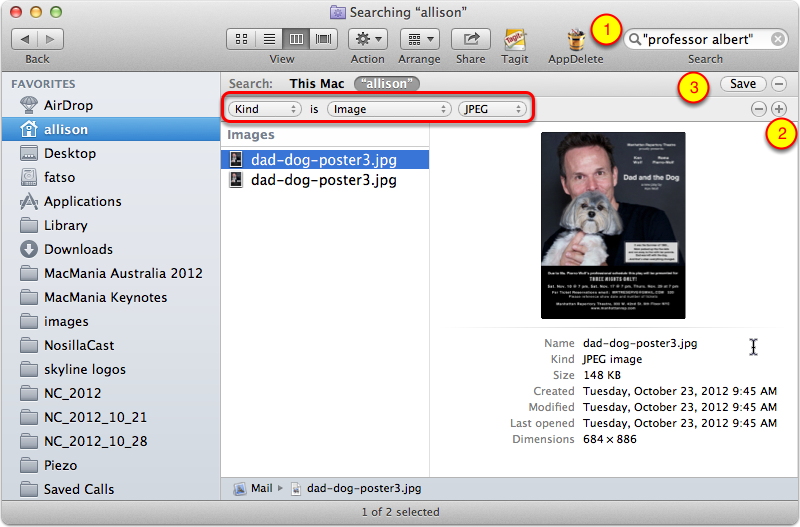
Task: Open the Share toolbar button
Action: pyautogui.click(x=470, y=39)
